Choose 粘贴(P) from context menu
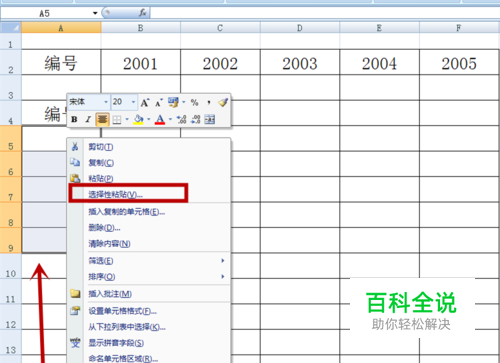This screenshot has height=363, width=500. 149,178
